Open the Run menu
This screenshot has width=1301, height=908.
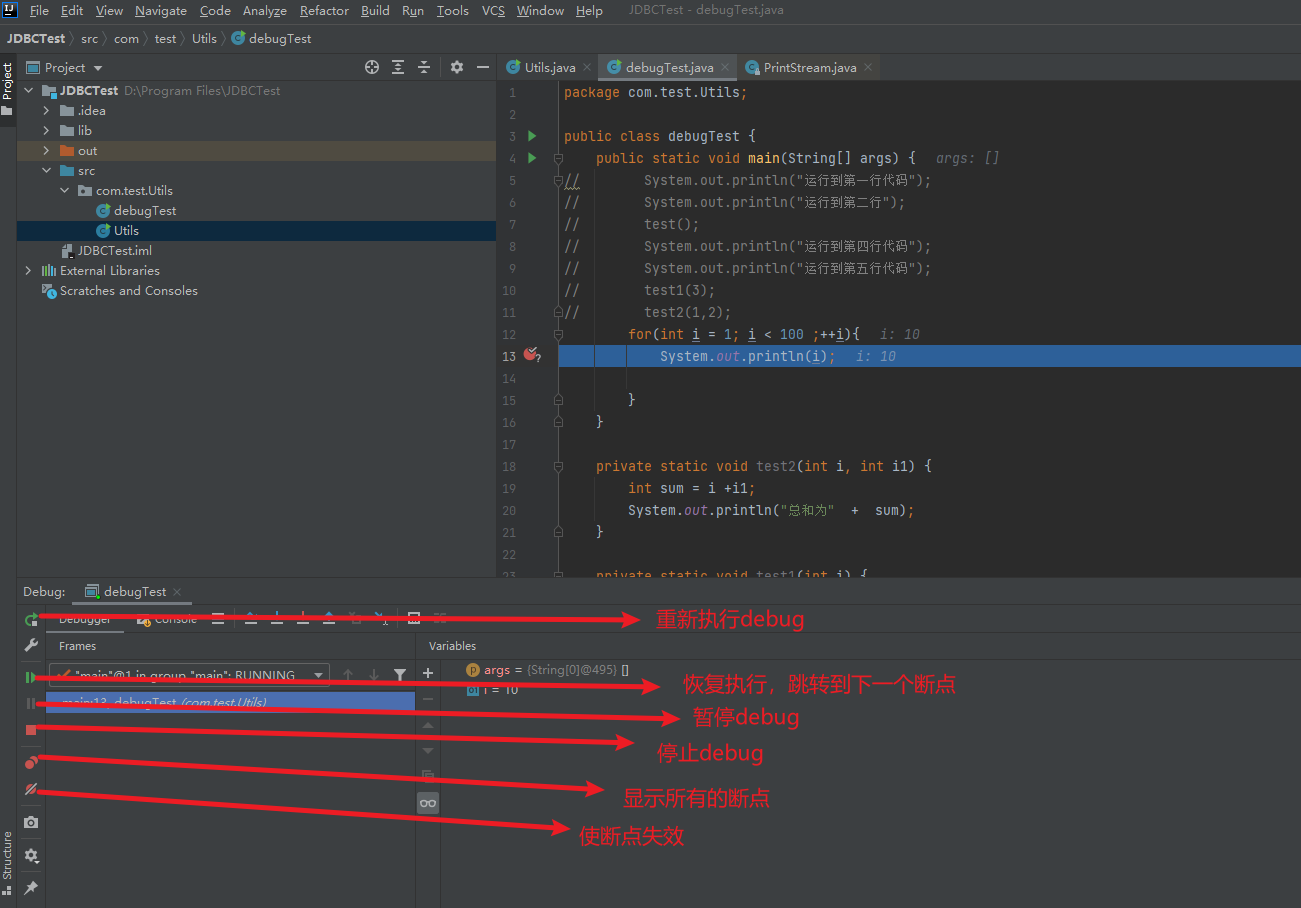[x=413, y=10]
